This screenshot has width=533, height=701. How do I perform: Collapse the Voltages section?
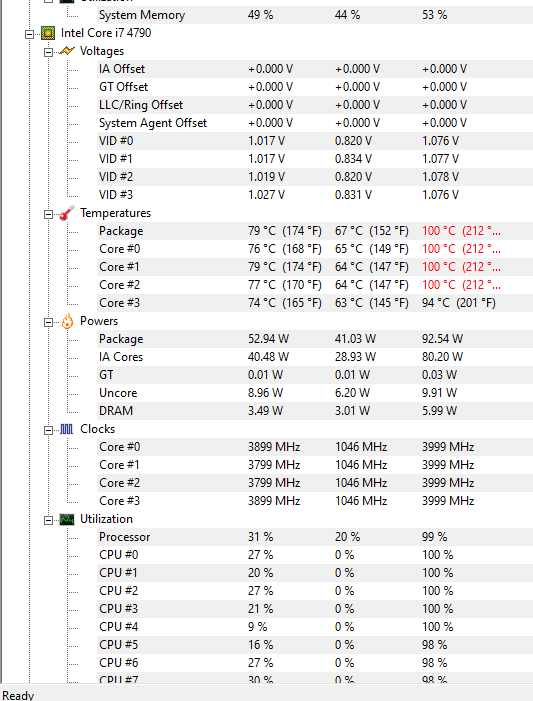pos(48,52)
